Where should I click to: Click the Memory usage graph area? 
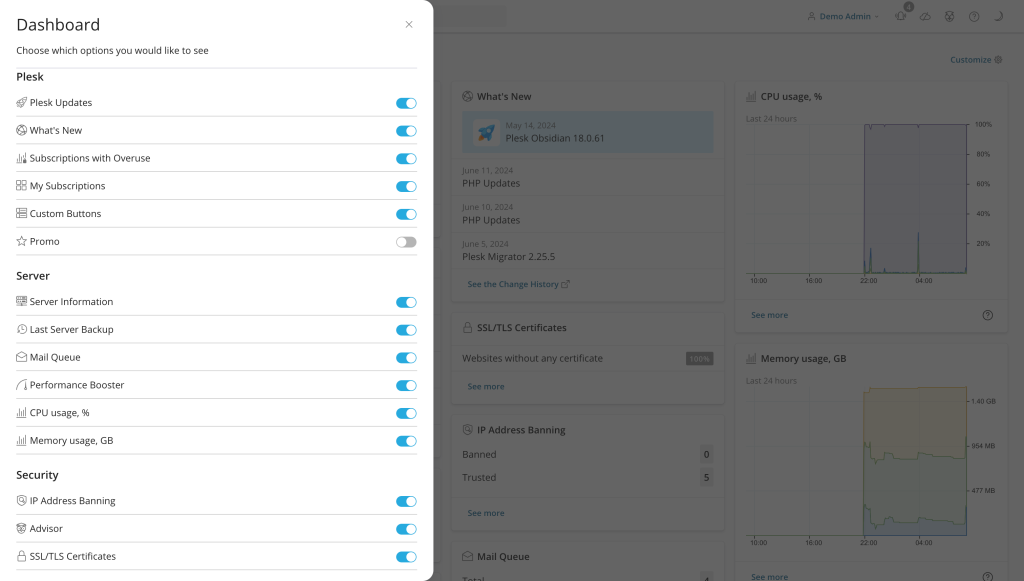click(x=859, y=462)
